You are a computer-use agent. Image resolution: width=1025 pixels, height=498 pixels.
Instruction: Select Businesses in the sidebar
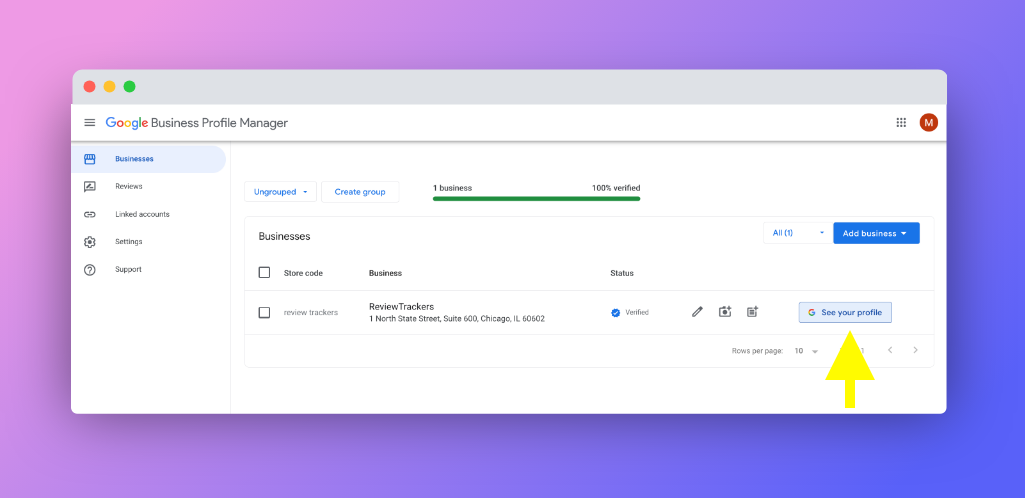(149, 159)
